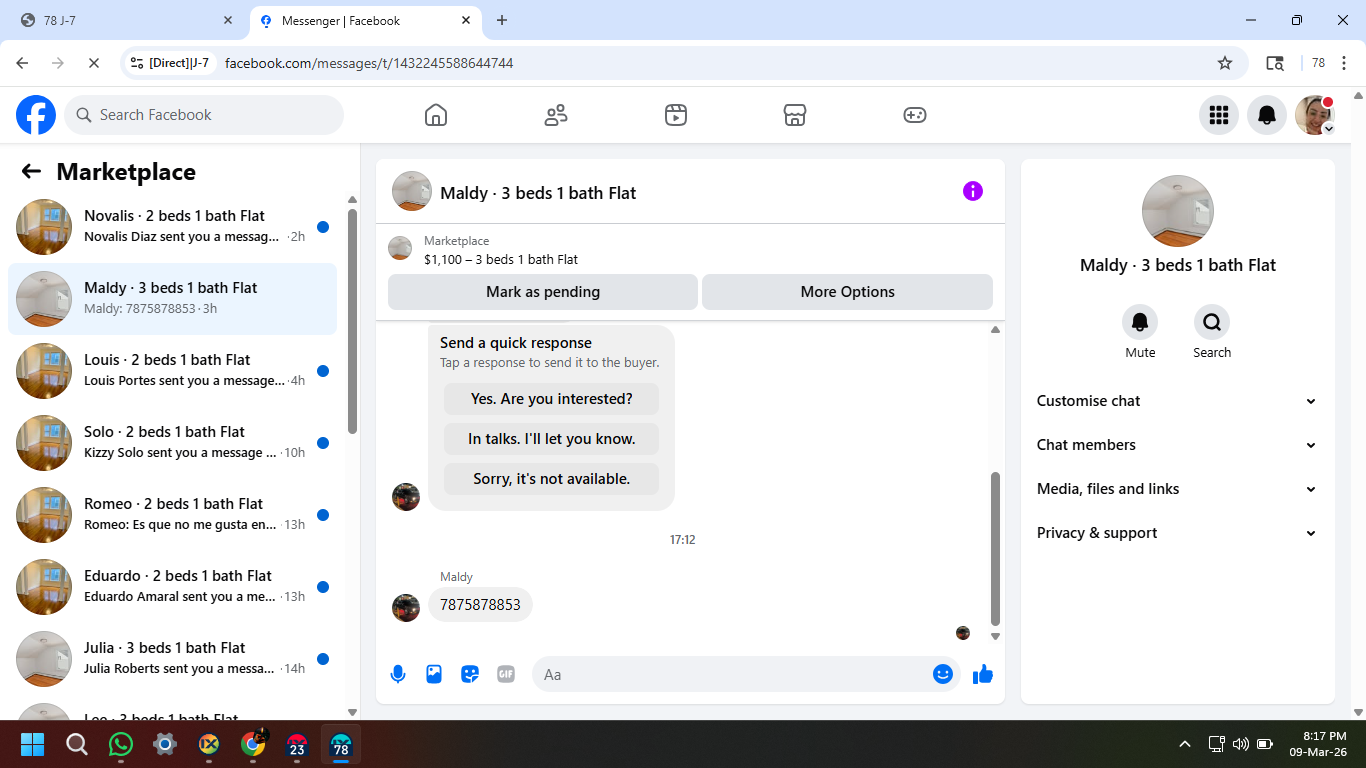Mute the Maldy conversation
This screenshot has height=768, width=1366.
(x=1140, y=322)
